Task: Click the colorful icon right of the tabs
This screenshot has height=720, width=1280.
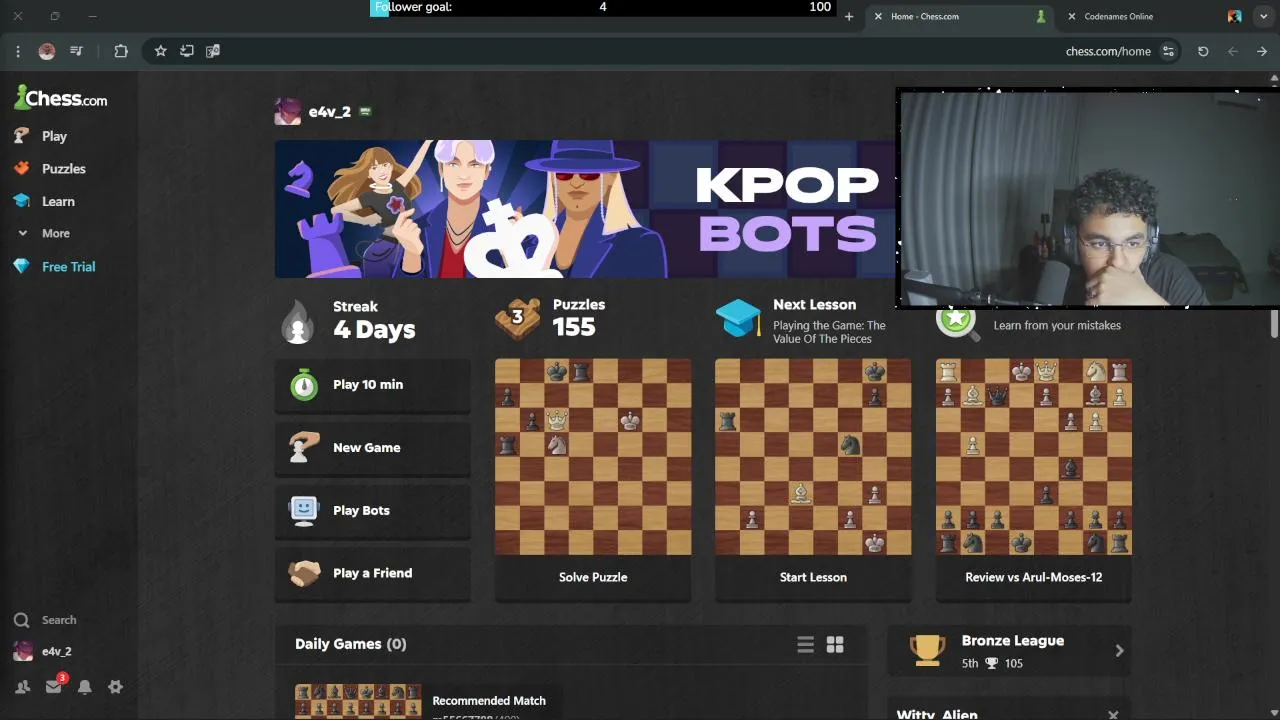Action: pos(1235,16)
